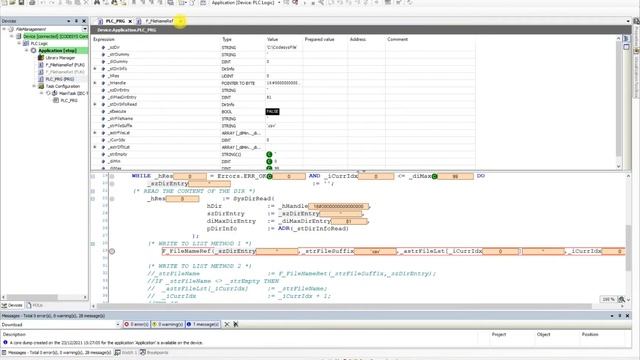Click the Prepared value column header
The height and width of the screenshot is (360, 640).
tap(319, 39)
